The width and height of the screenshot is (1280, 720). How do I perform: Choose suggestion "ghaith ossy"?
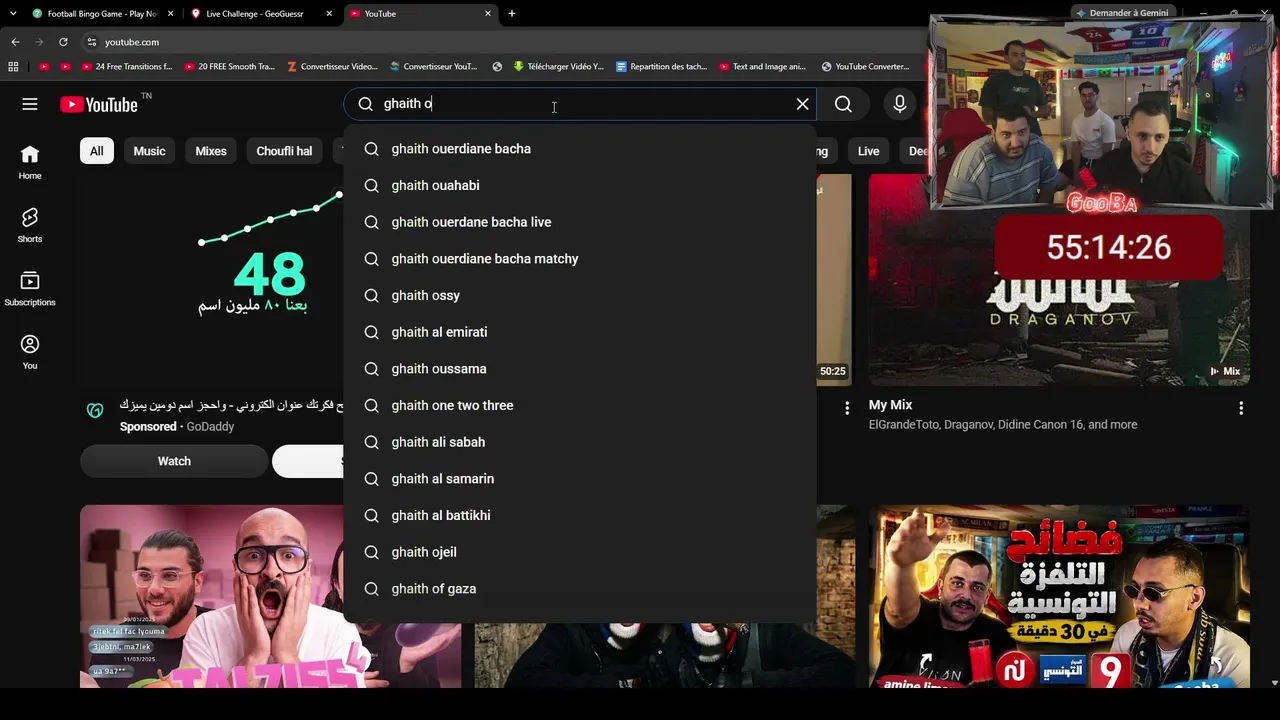(580, 296)
